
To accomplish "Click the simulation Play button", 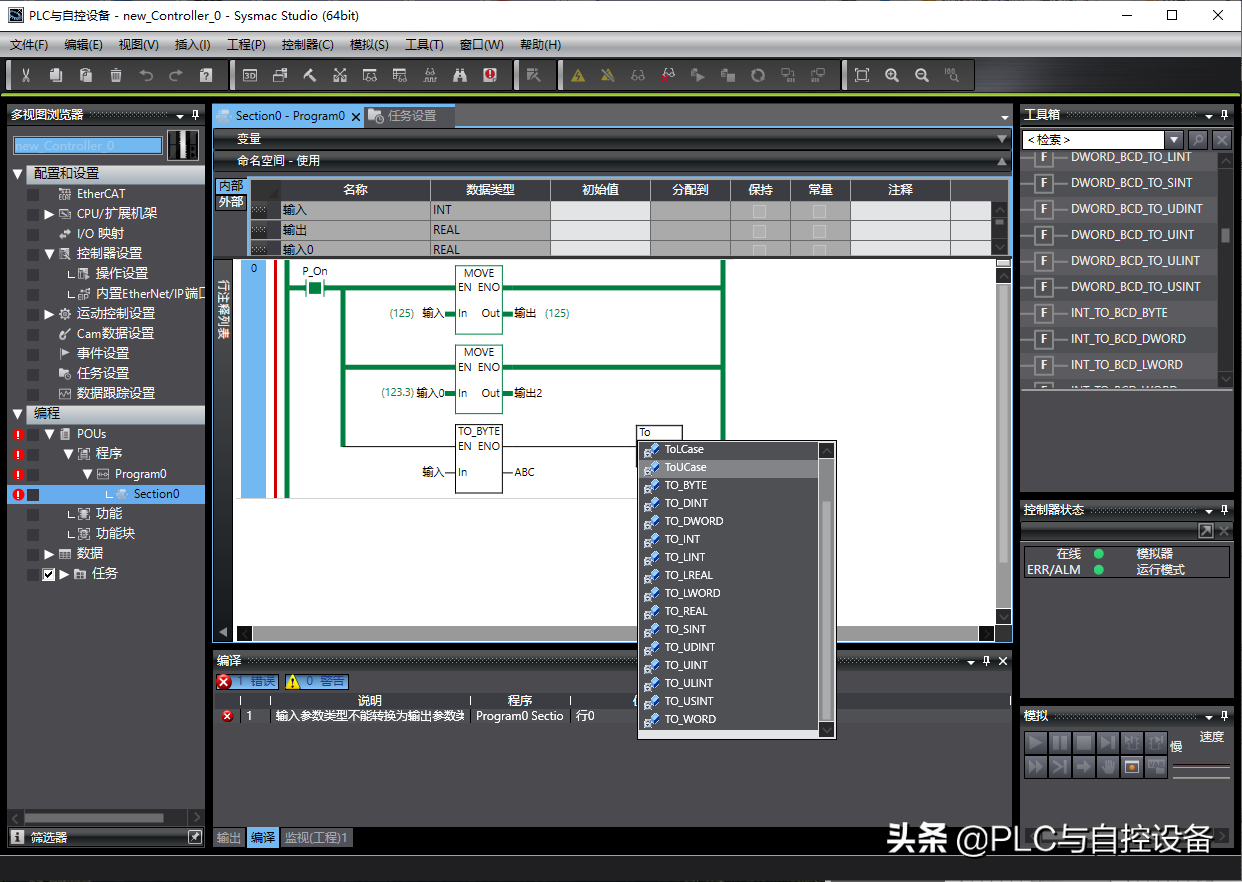I will tap(1036, 742).
